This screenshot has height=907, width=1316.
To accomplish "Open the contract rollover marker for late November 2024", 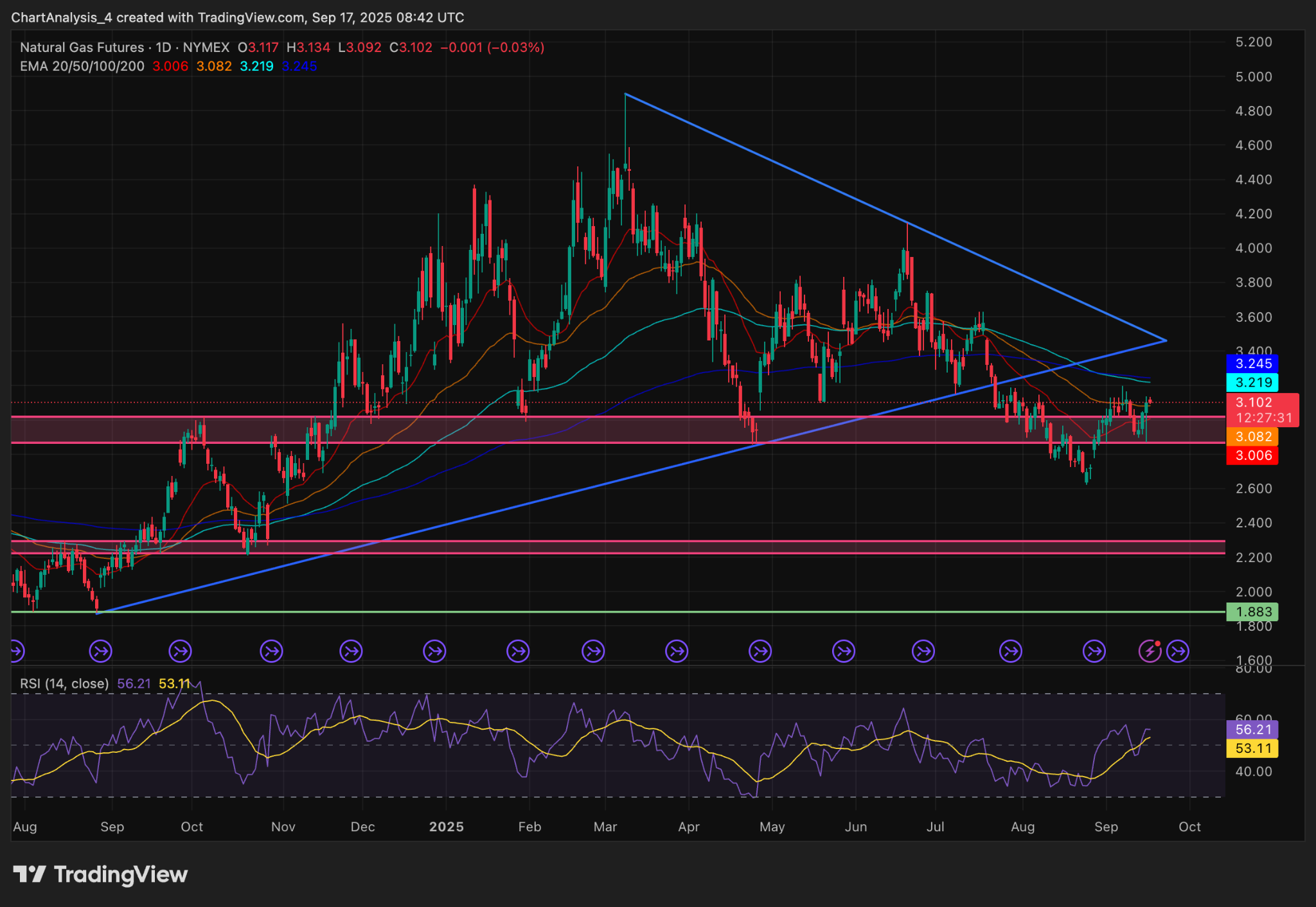I will (351, 651).
